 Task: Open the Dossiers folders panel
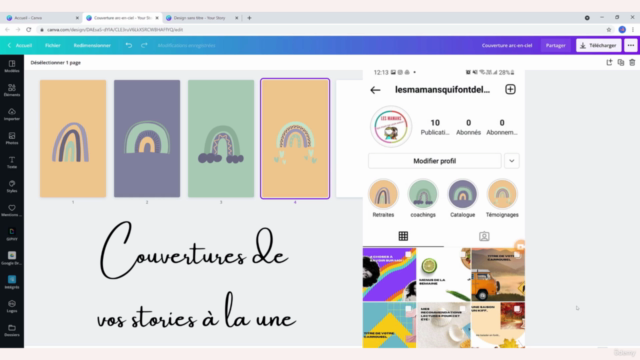pos(12,331)
